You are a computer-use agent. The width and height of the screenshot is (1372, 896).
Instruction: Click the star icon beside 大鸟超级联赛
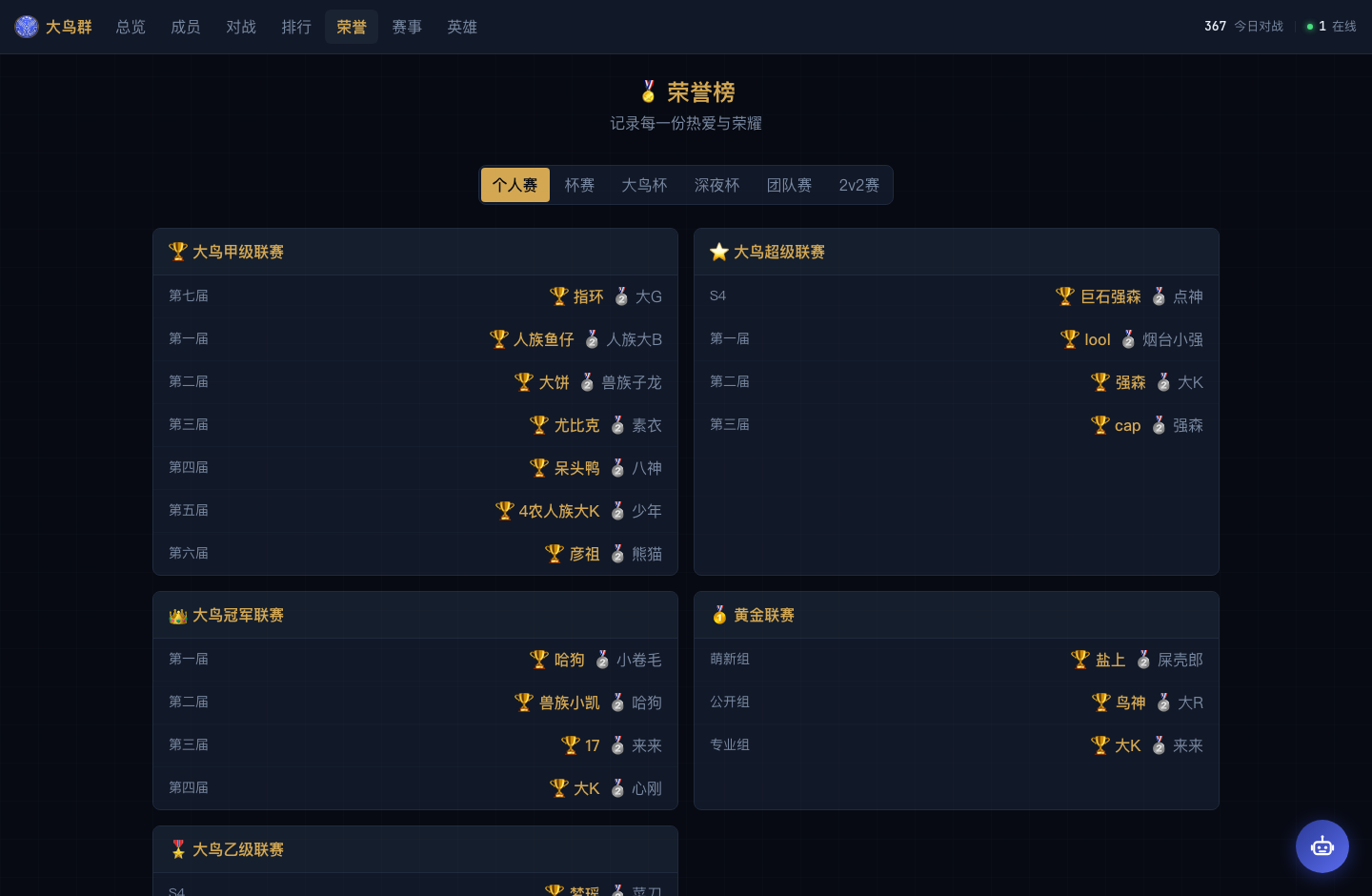point(719,252)
